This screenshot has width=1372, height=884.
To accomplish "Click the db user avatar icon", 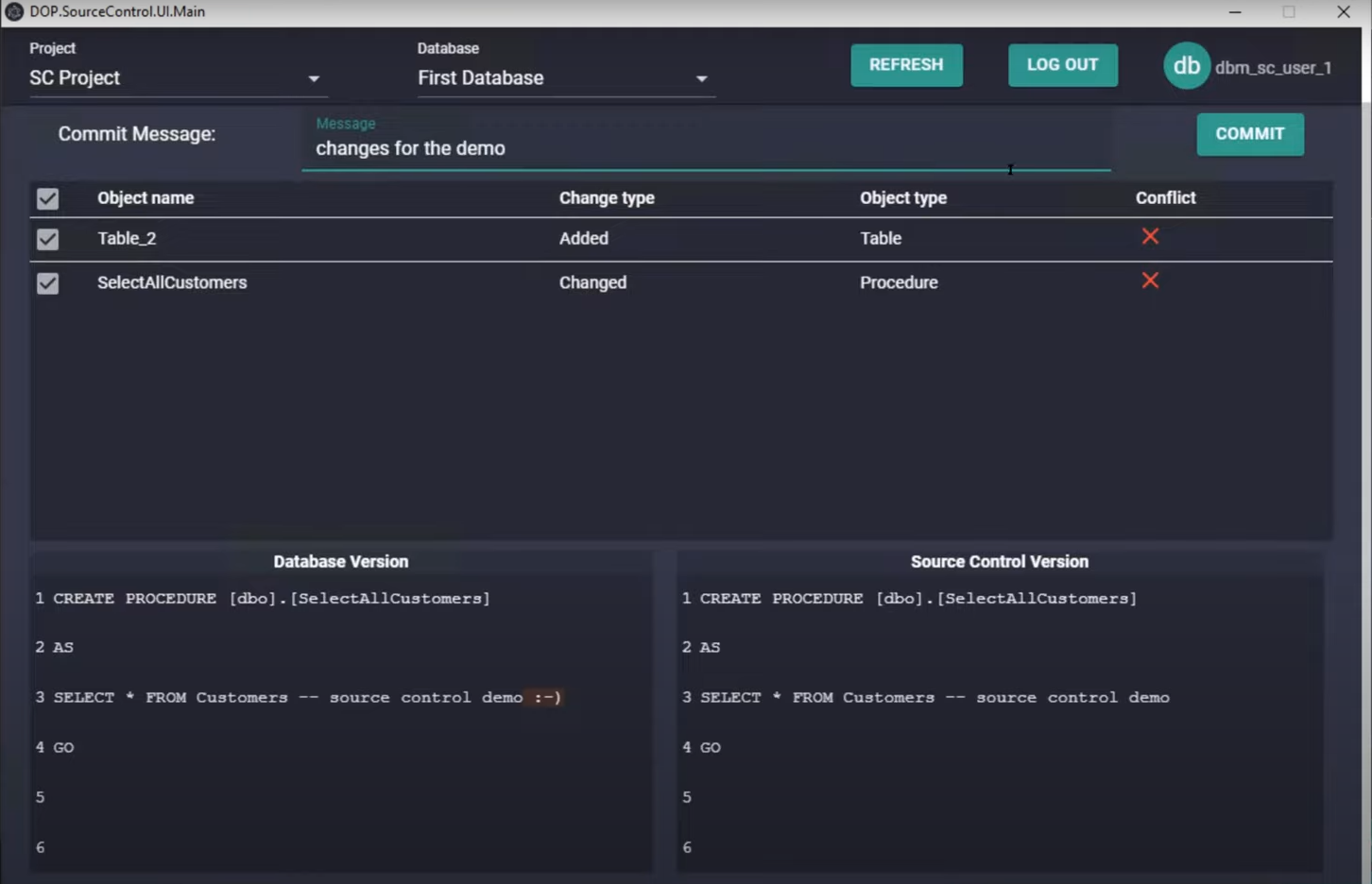I will 1187,66.
